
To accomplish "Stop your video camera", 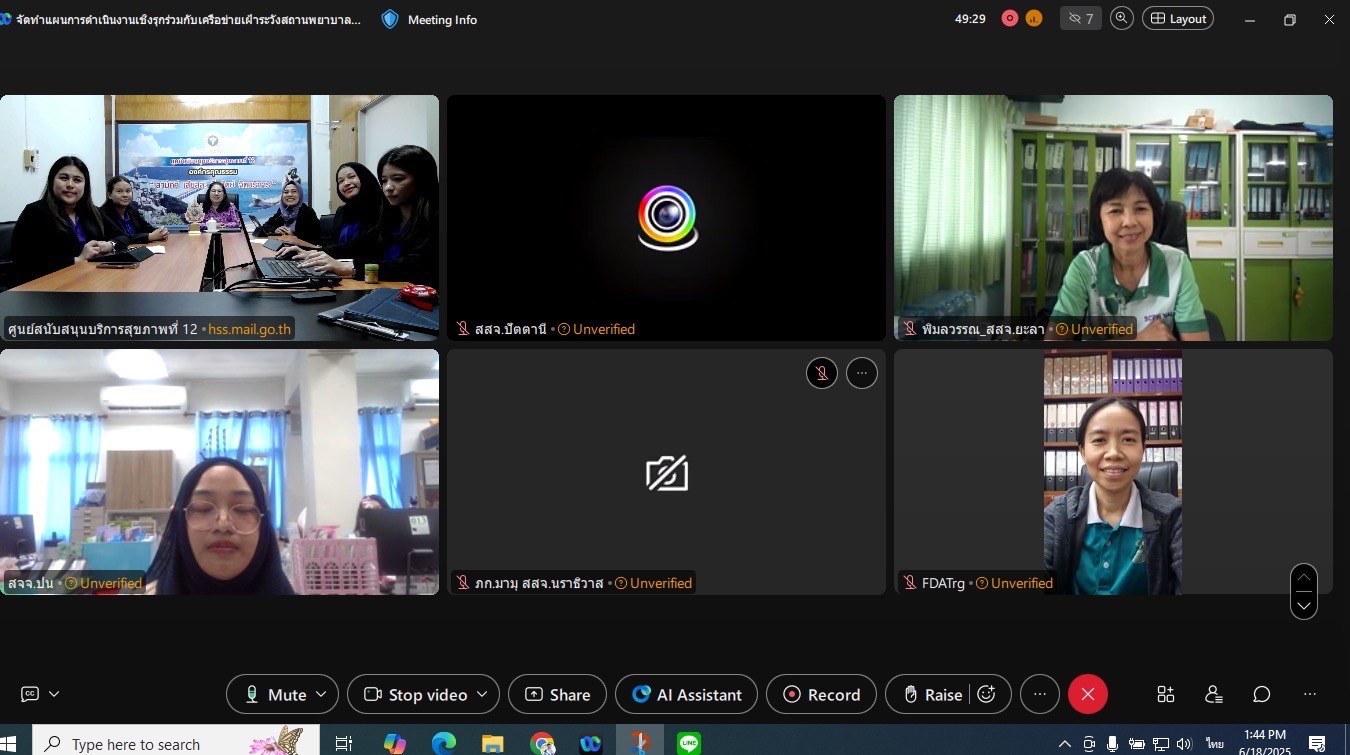I will tap(415, 694).
